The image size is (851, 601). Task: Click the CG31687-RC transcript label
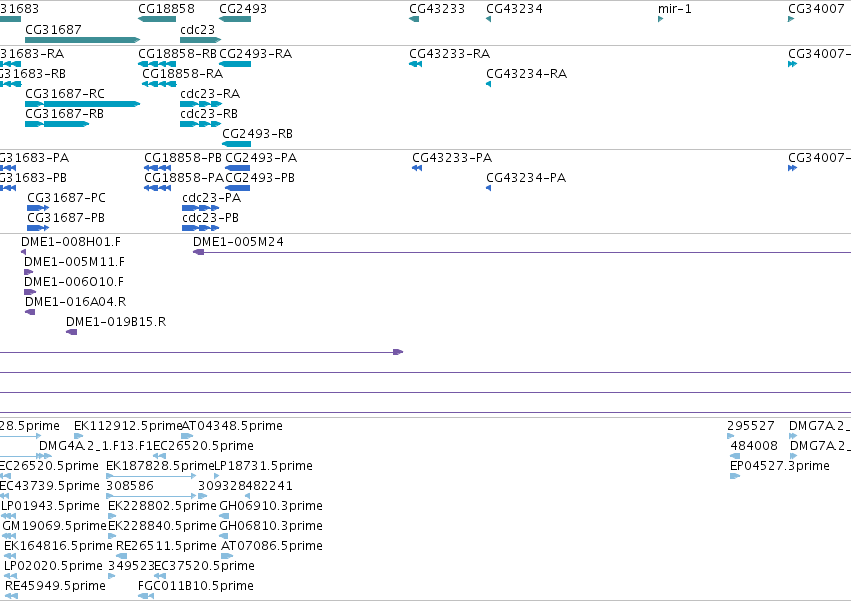[65, 94]
